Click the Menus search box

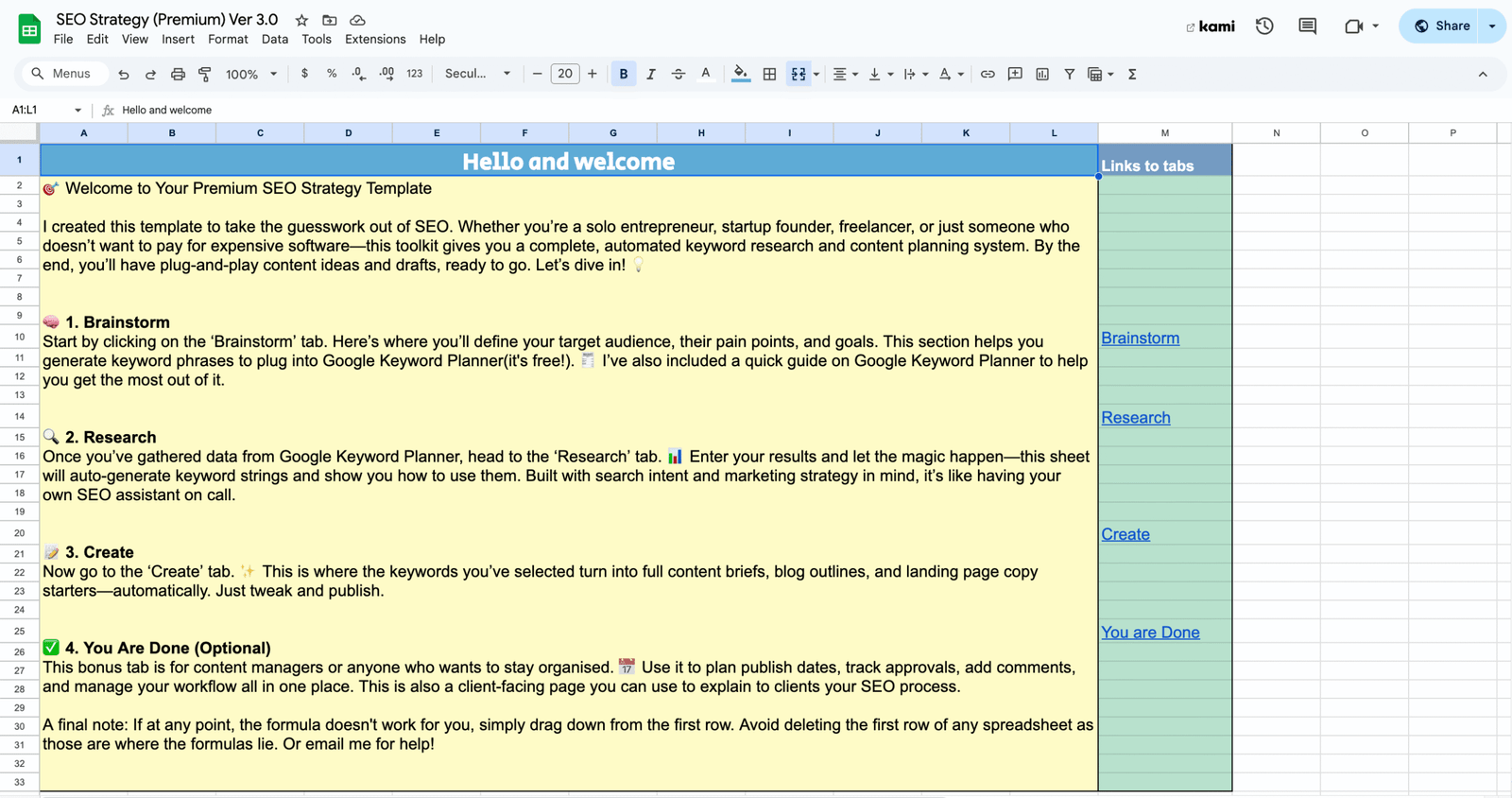coord(63,74)
